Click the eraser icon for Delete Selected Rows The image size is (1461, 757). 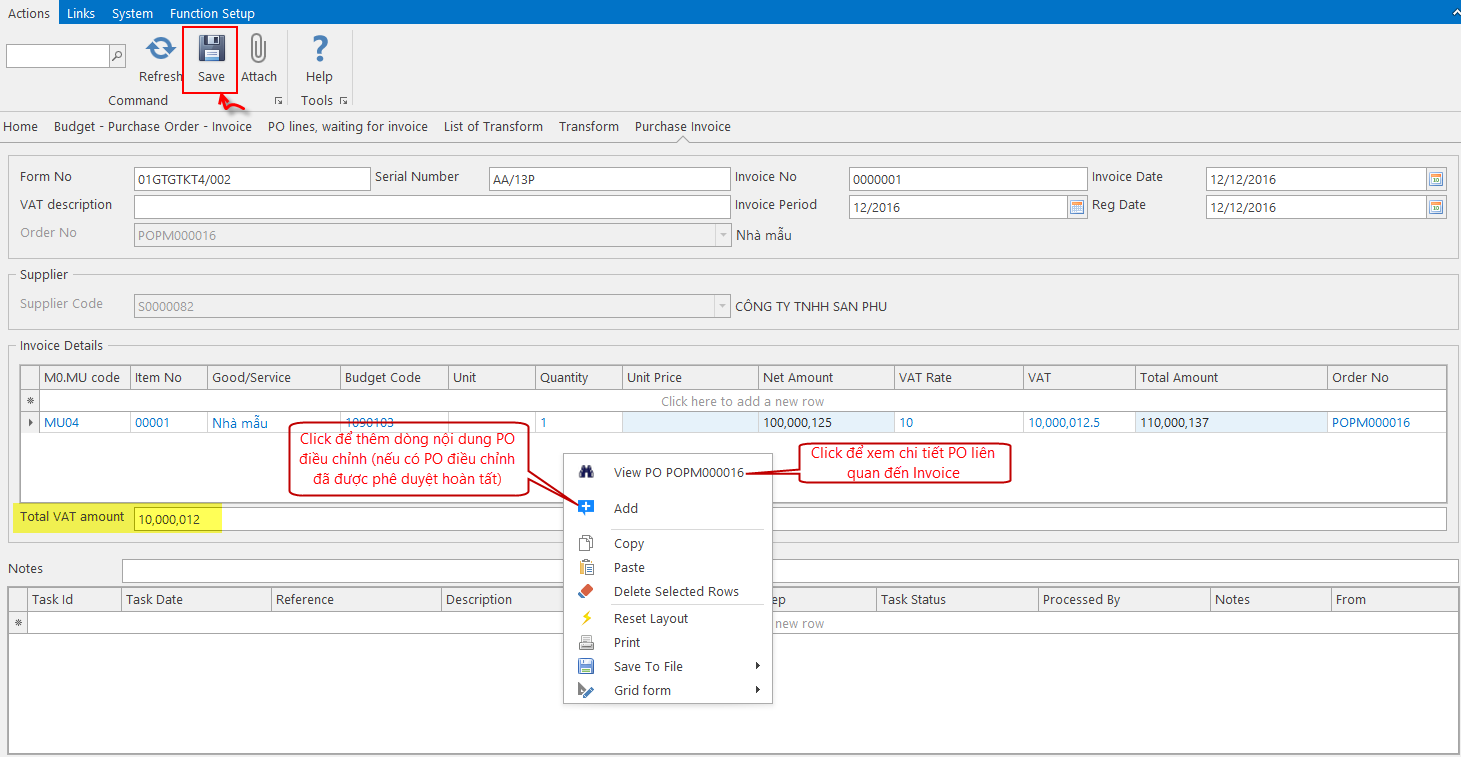pyautogui.click(x=587, y=591)
